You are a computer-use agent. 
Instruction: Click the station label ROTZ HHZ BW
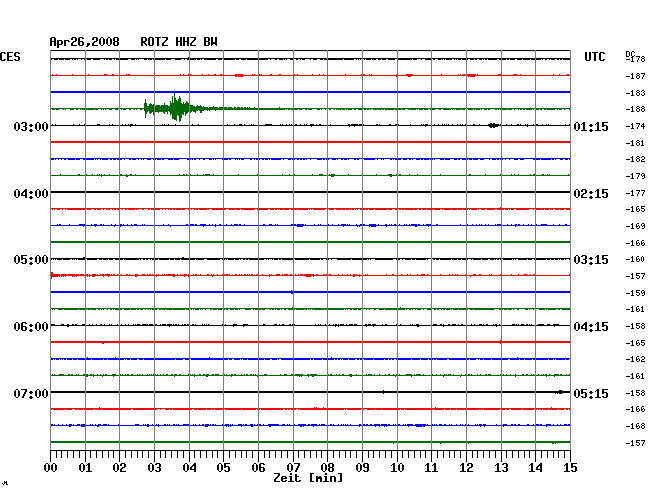179,42
